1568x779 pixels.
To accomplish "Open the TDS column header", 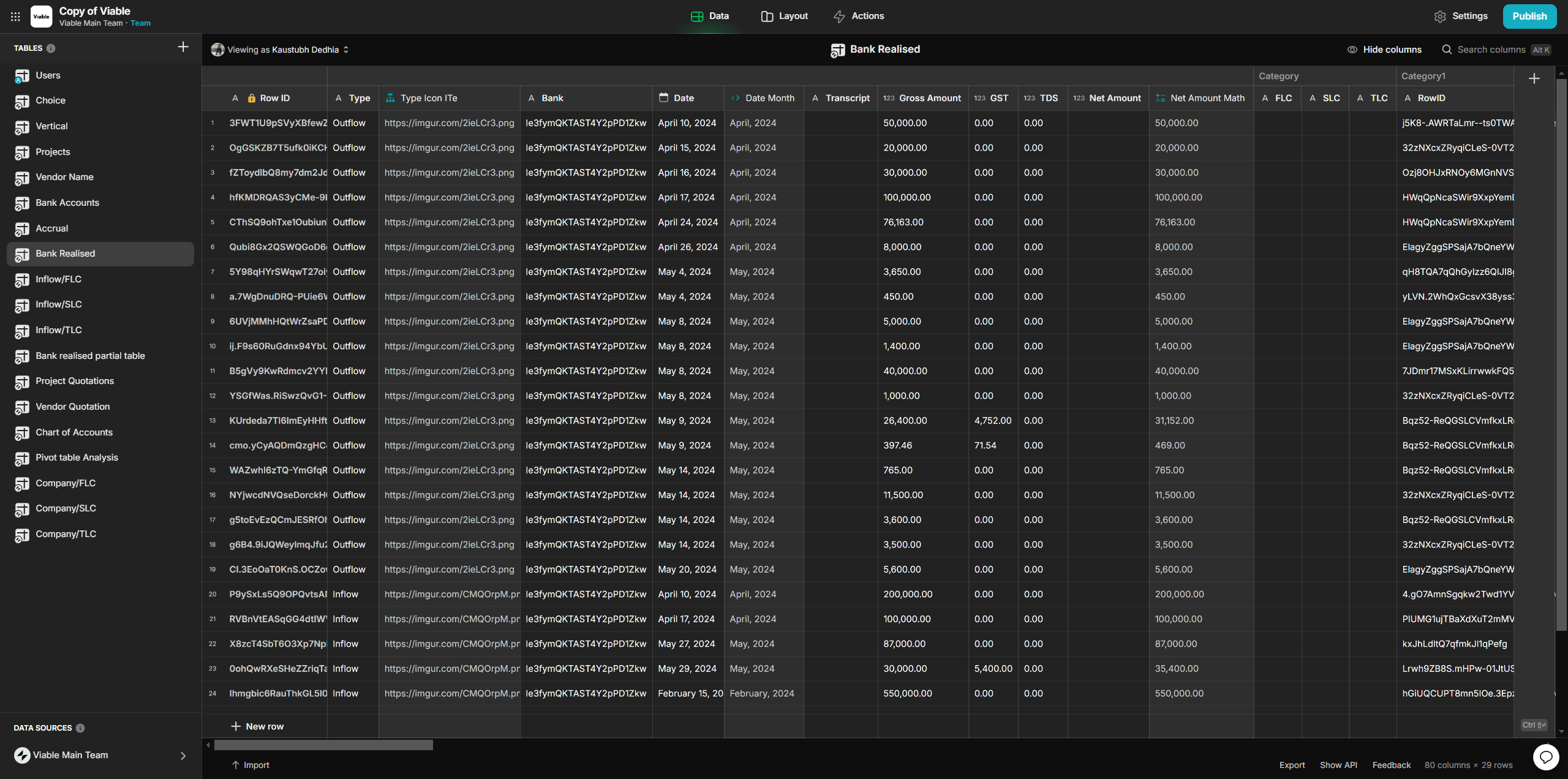I will pos(1042,98).
